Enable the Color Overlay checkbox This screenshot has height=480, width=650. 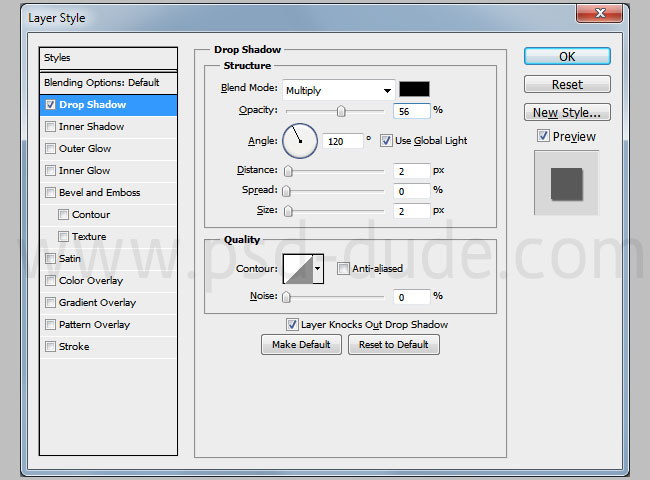[50, 280]
